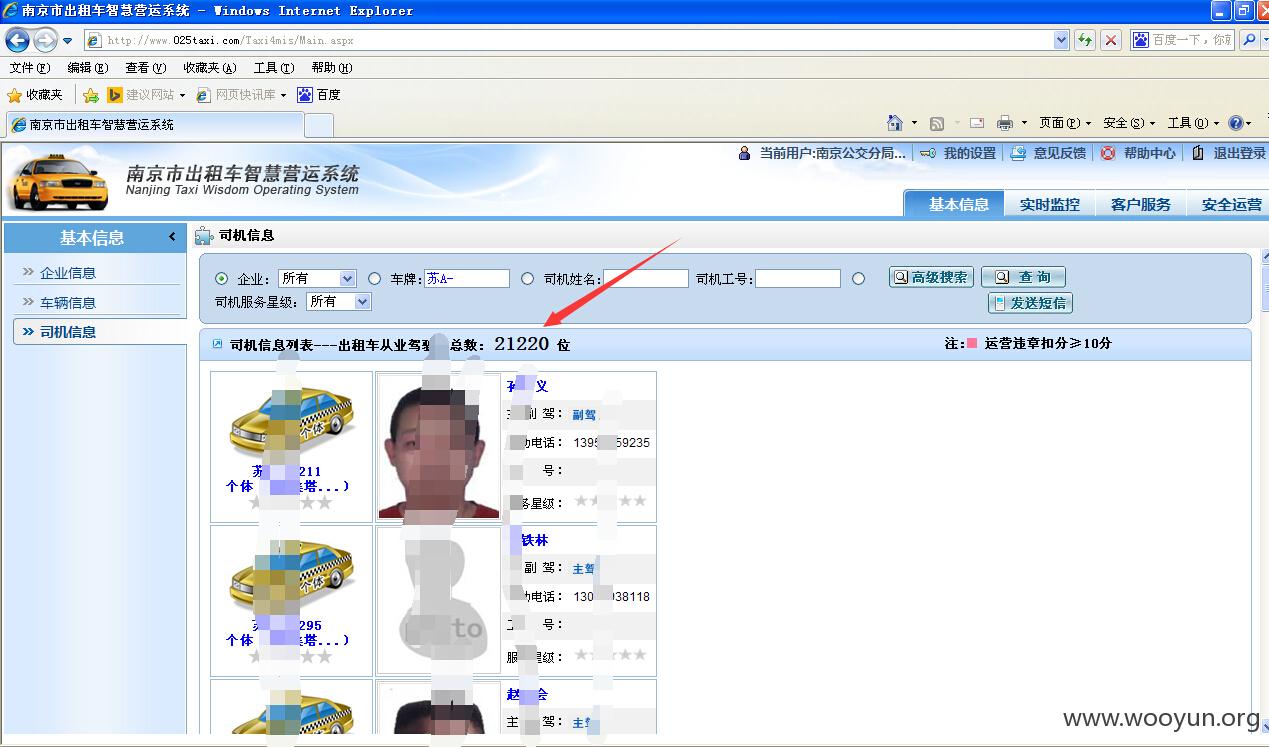Screen dimensions: 1269x747
Task: Click the pink 运营违章 legend swatch
Action: pos(972,343)
